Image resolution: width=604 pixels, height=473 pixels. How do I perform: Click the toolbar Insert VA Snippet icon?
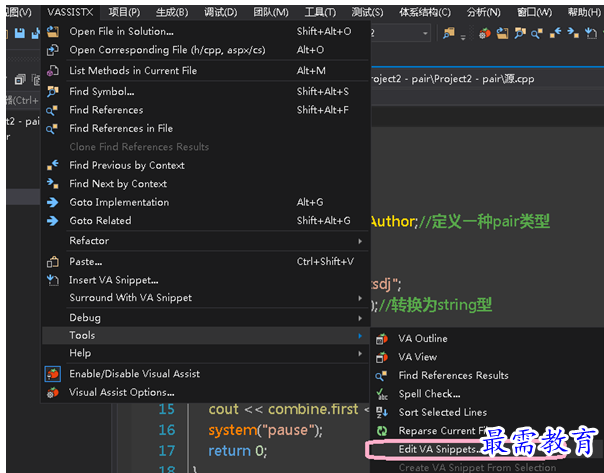(x=591, y=34)
